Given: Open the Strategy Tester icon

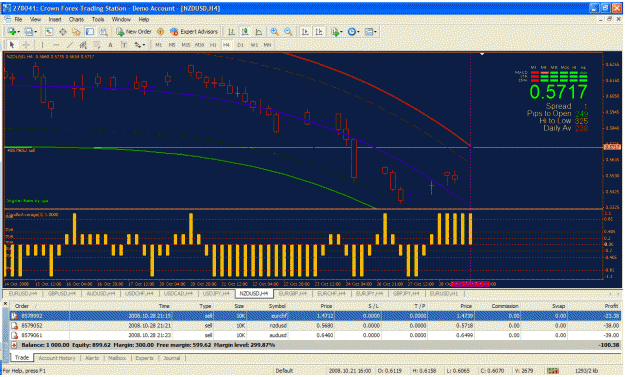Looking at the screenshot, I should [x=104, y=31].
